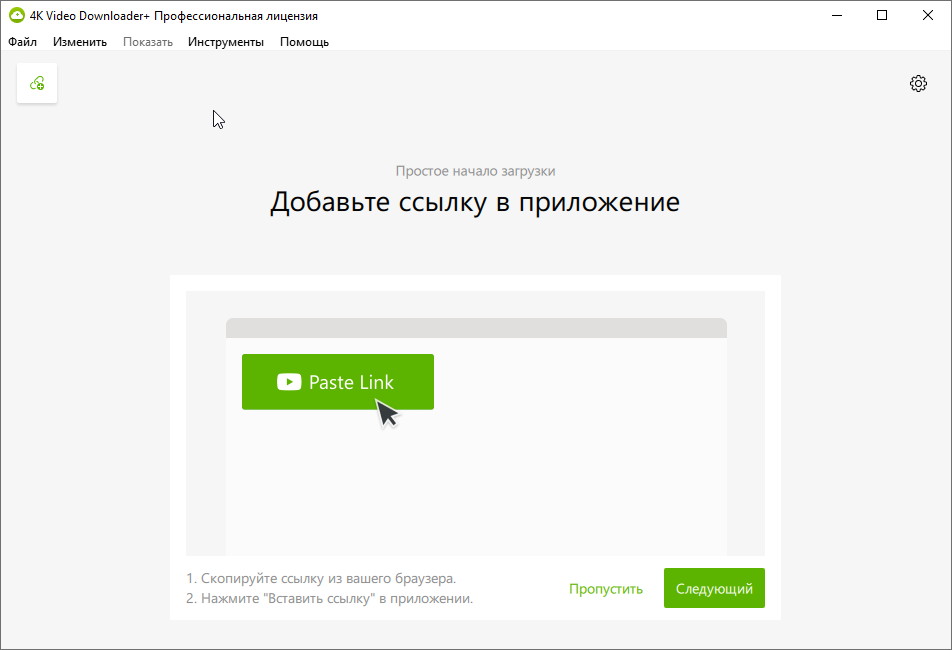Maximize the application window

(882, 15)
